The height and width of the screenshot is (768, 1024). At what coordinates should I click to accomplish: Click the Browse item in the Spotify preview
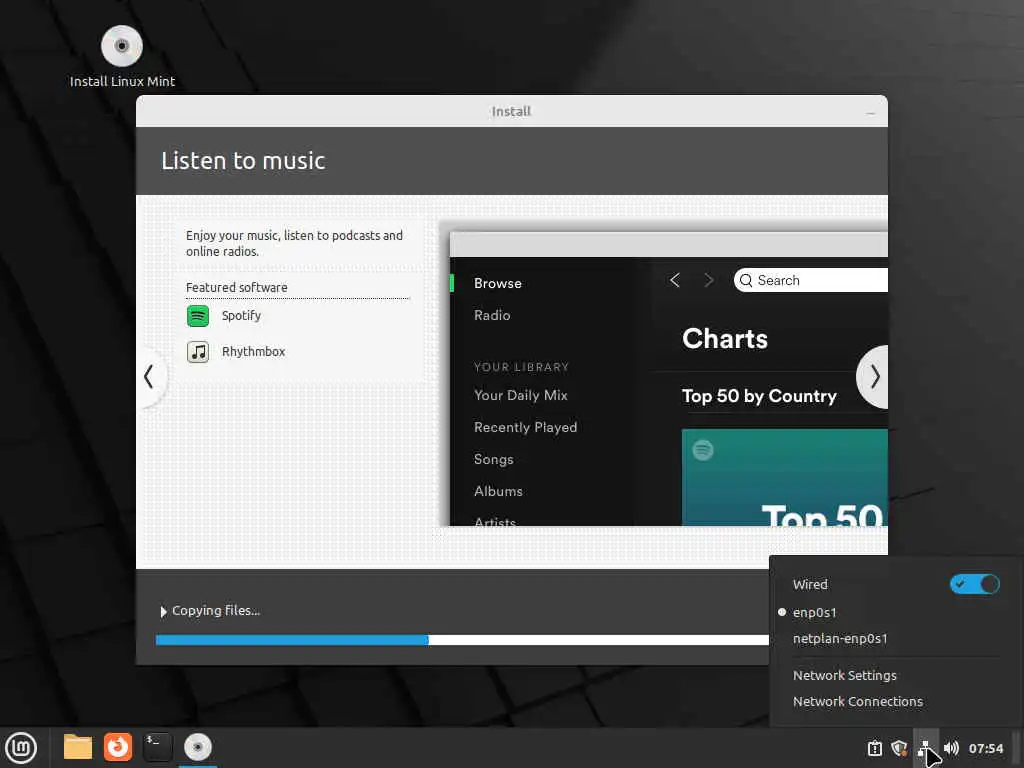pyautogui.click(x=498, y=283)
